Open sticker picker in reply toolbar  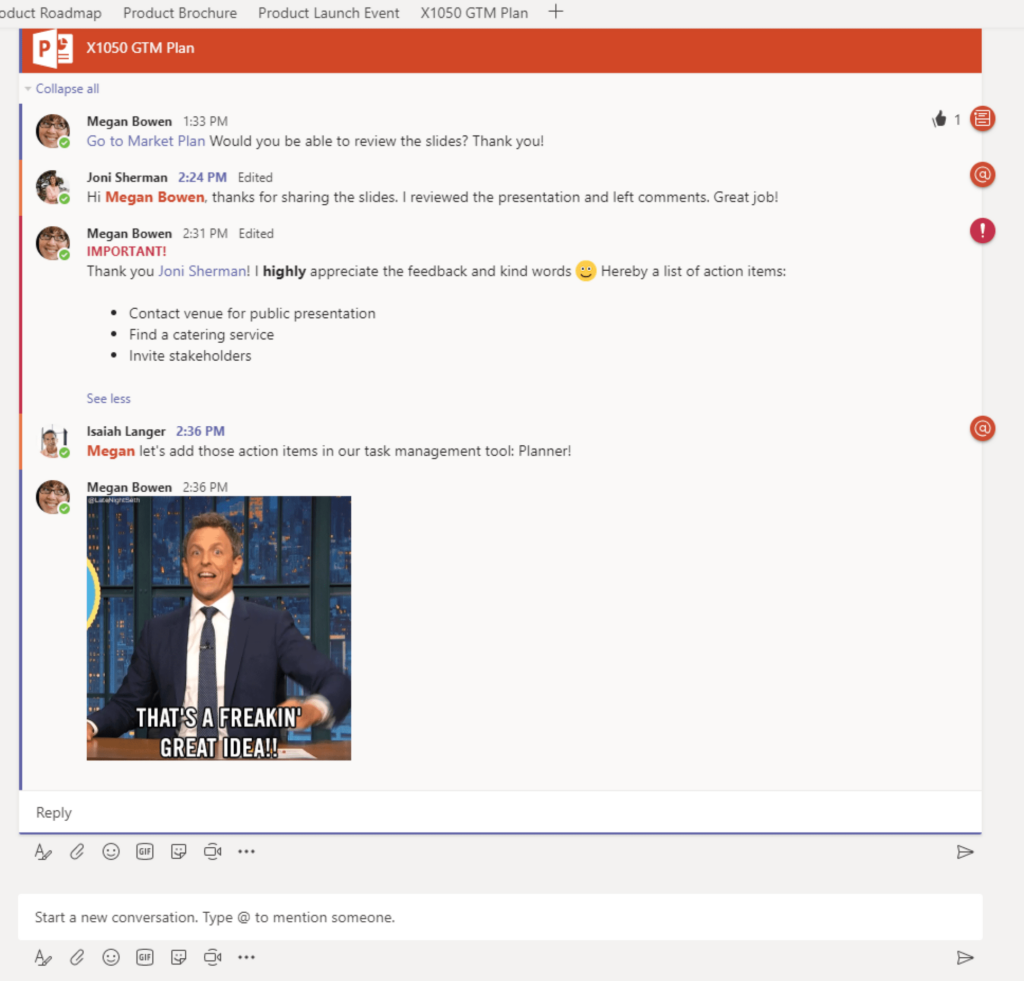click(178, 852)
